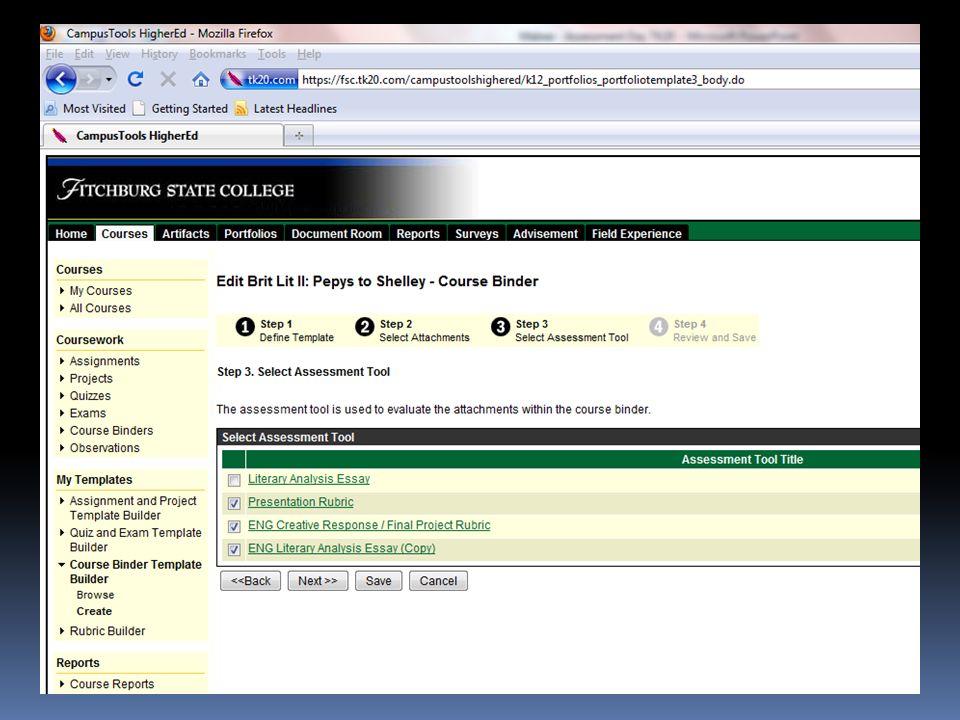Go to Step 1 Define Template
Viewport: 960px width, 720px height.
tap(285, 330)
